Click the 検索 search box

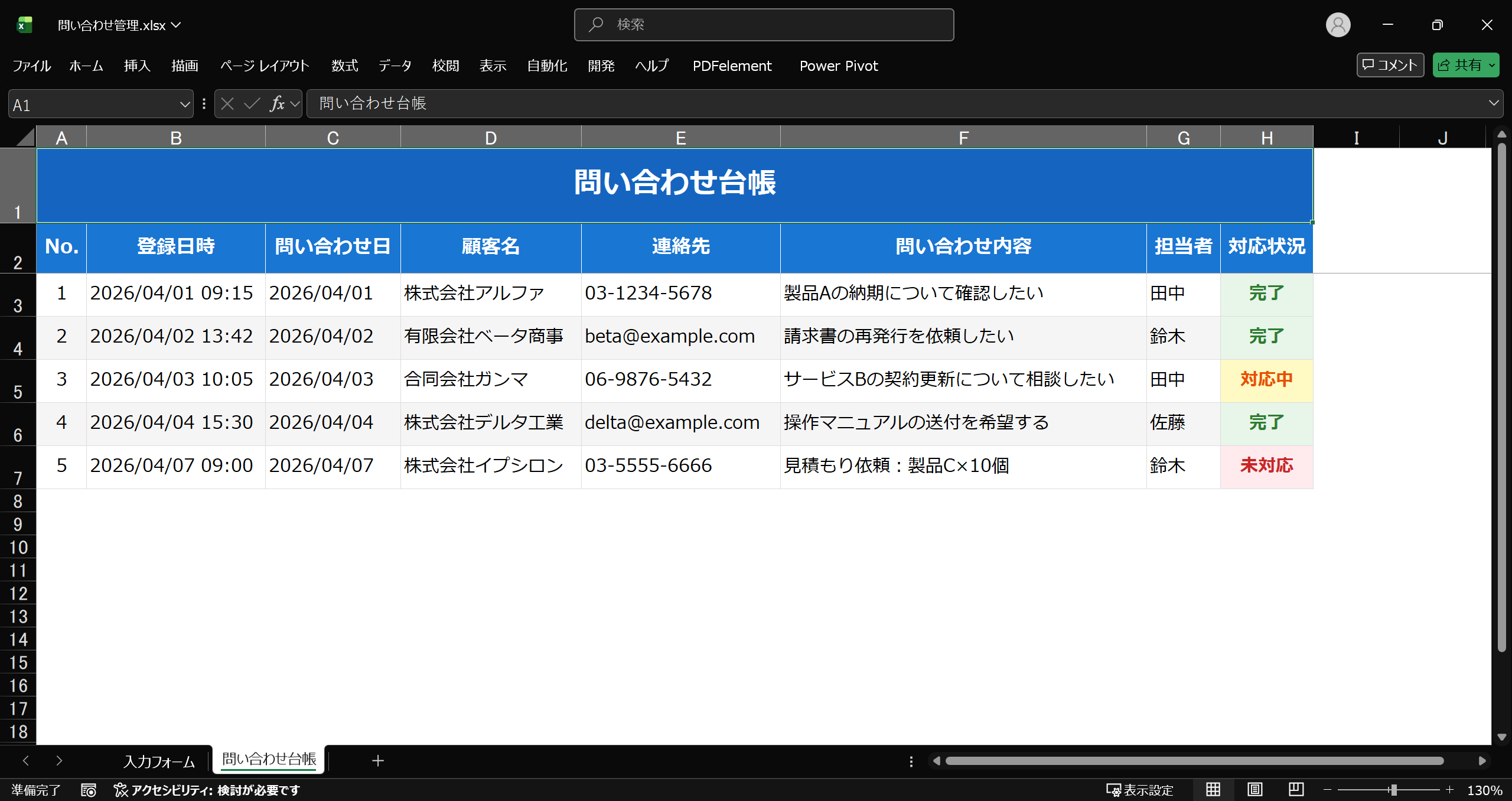pyautogui.click(x=764, y=25)
